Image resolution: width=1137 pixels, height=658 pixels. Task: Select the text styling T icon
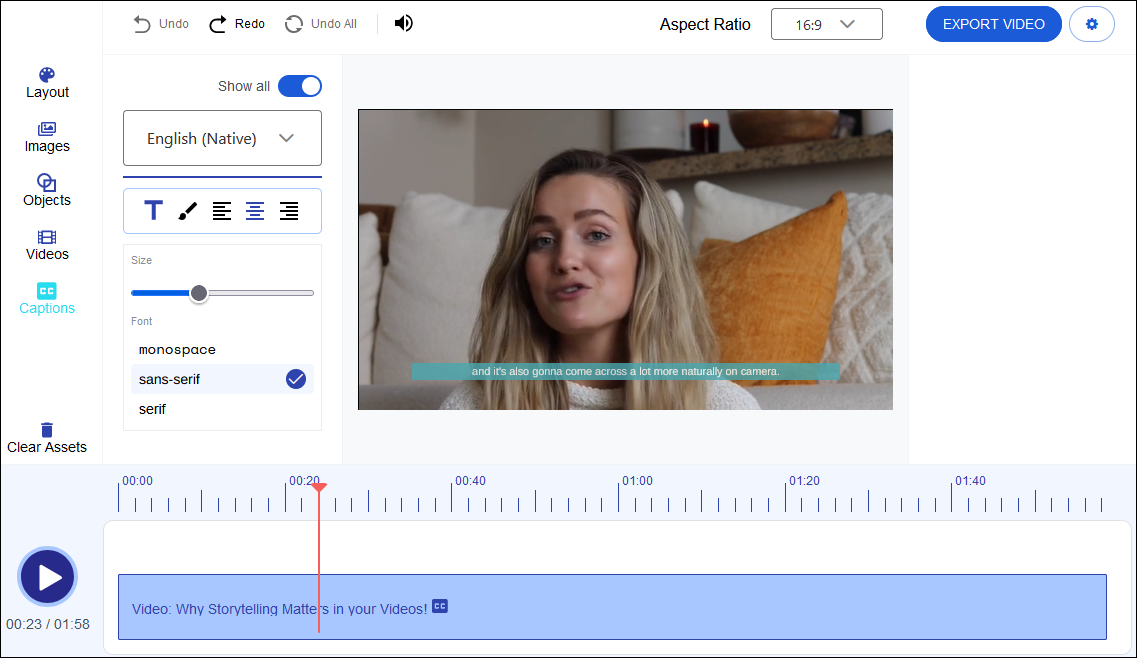click(x=153, y=210)
